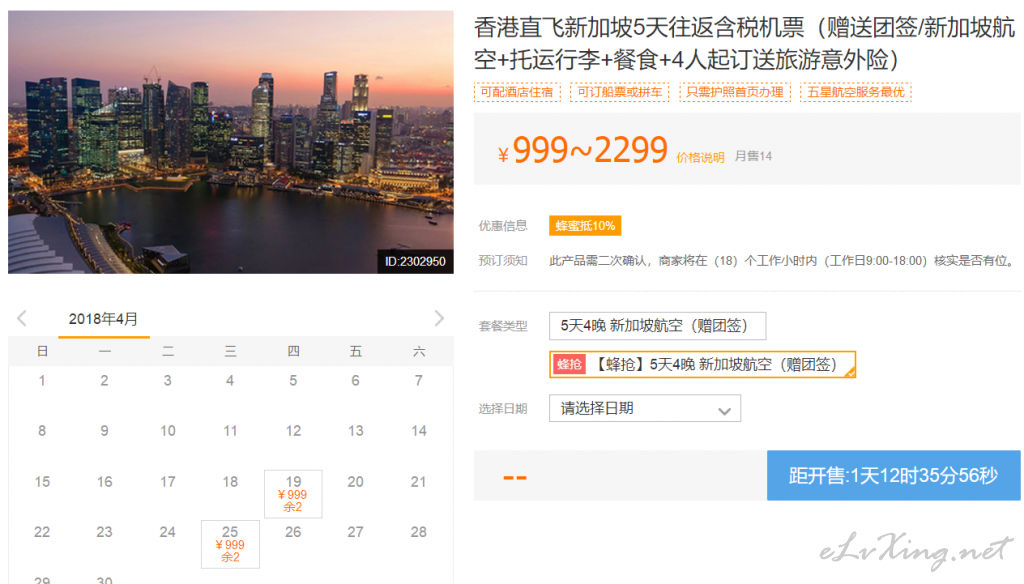Image resolution: width=1024 pixels, height=584 pixels.
Task: Click the 优惠信息 label
Action: click(x=503, y=226)
